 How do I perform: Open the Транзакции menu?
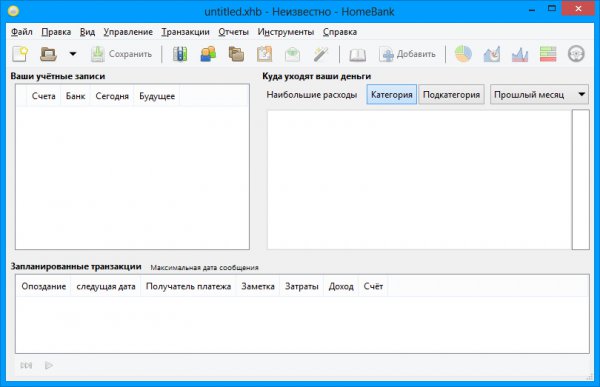click(x=186, y=32)
